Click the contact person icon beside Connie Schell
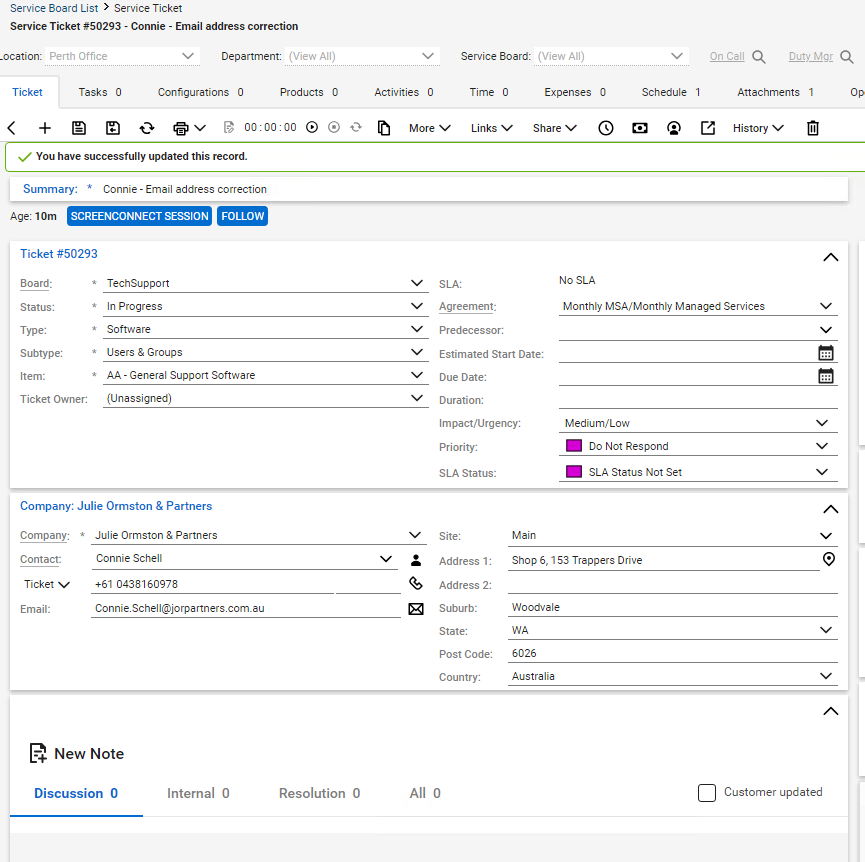 [416, 560]
